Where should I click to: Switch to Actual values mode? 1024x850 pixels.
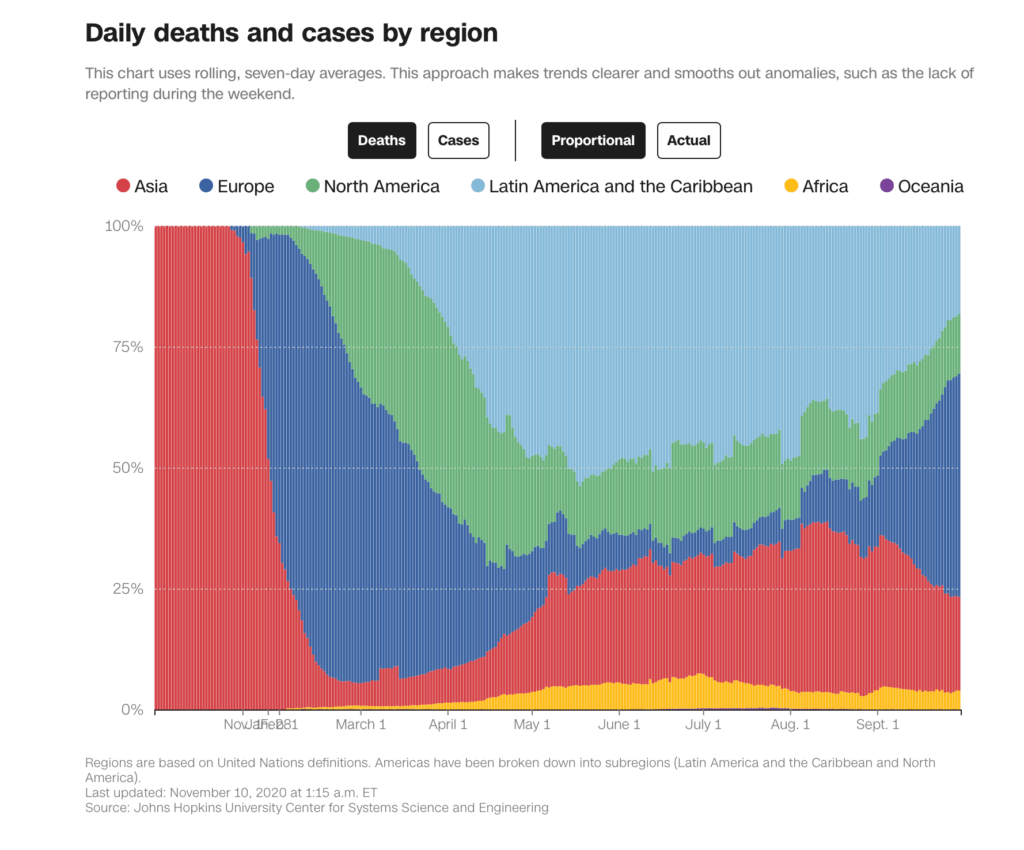click(688, 140)
